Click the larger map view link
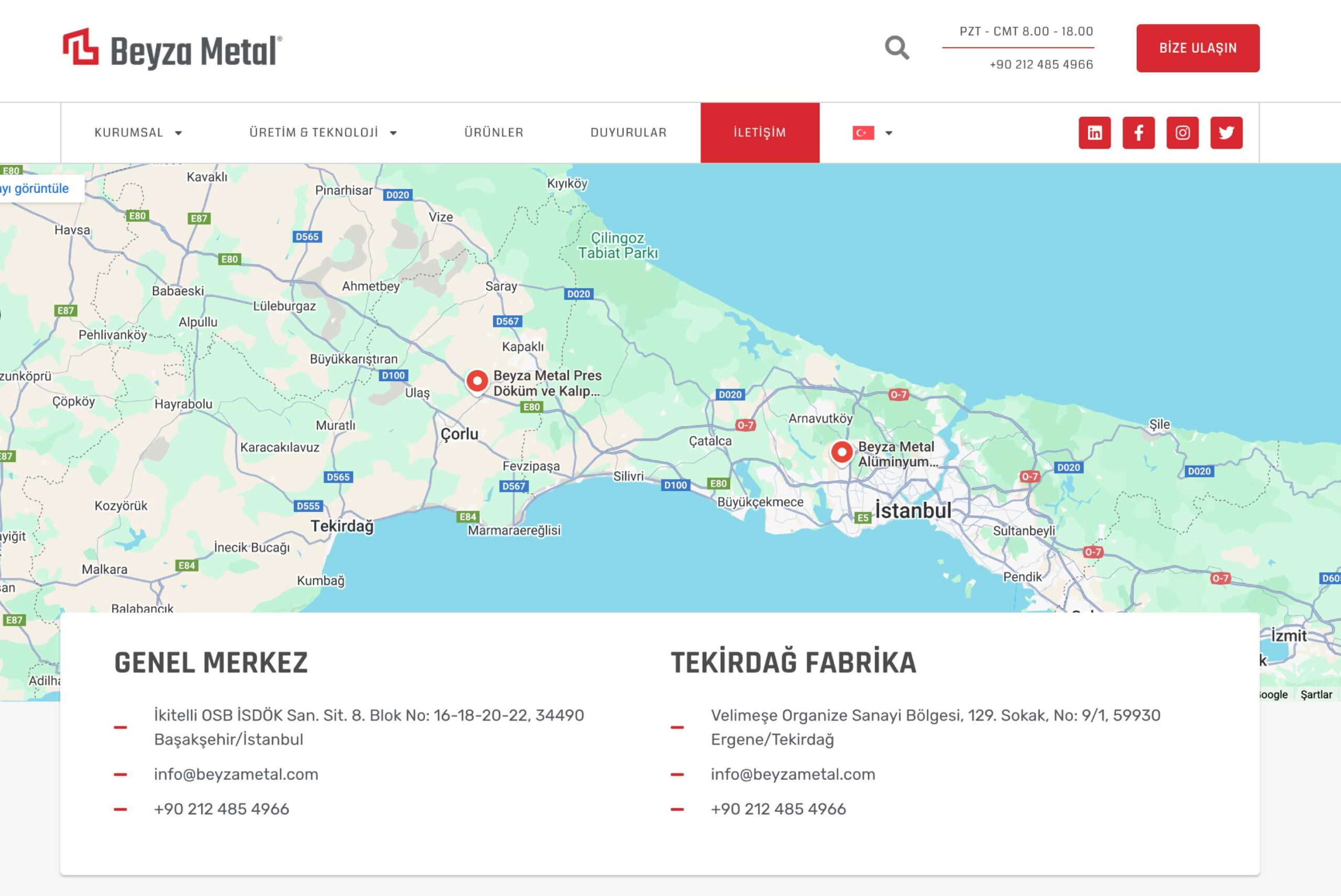Image resolution: width=1341 pixels, height=896 pixels. coord(34,189)
